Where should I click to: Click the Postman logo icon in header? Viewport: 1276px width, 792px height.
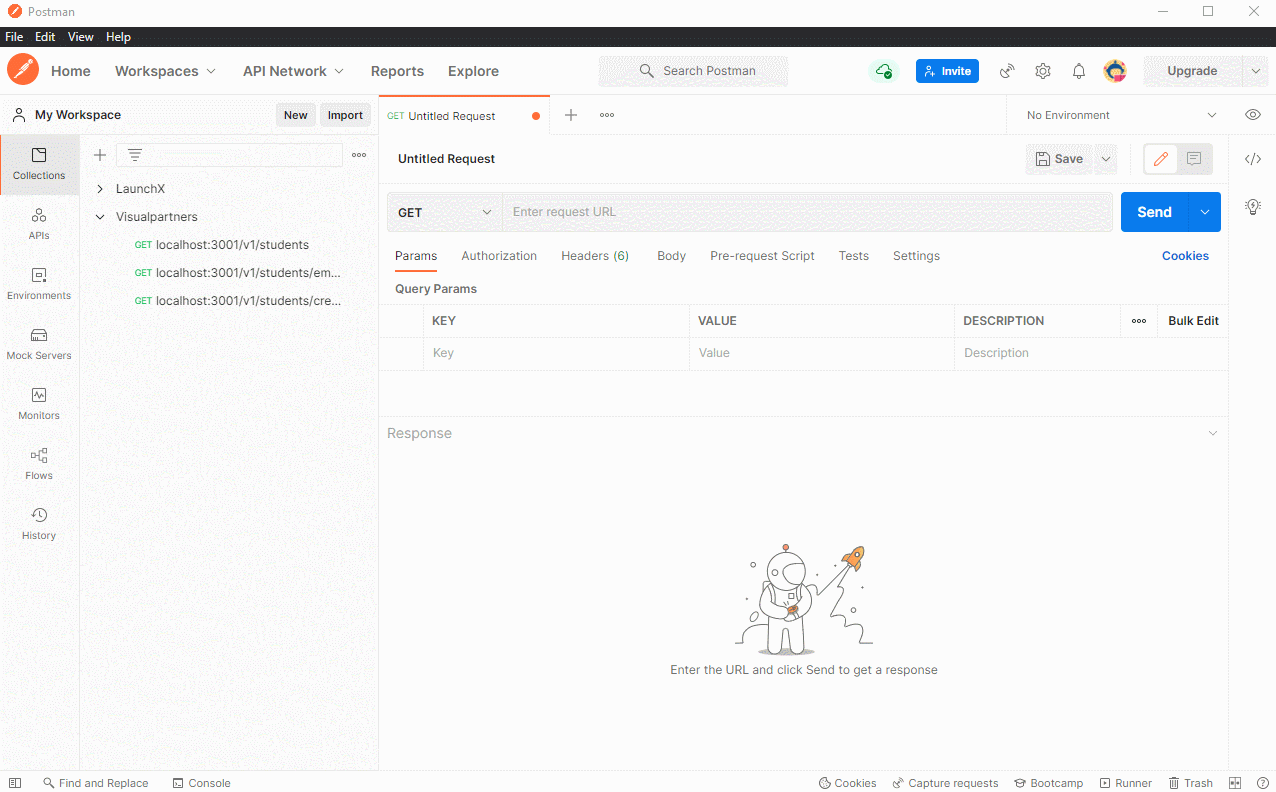[23, 70]
